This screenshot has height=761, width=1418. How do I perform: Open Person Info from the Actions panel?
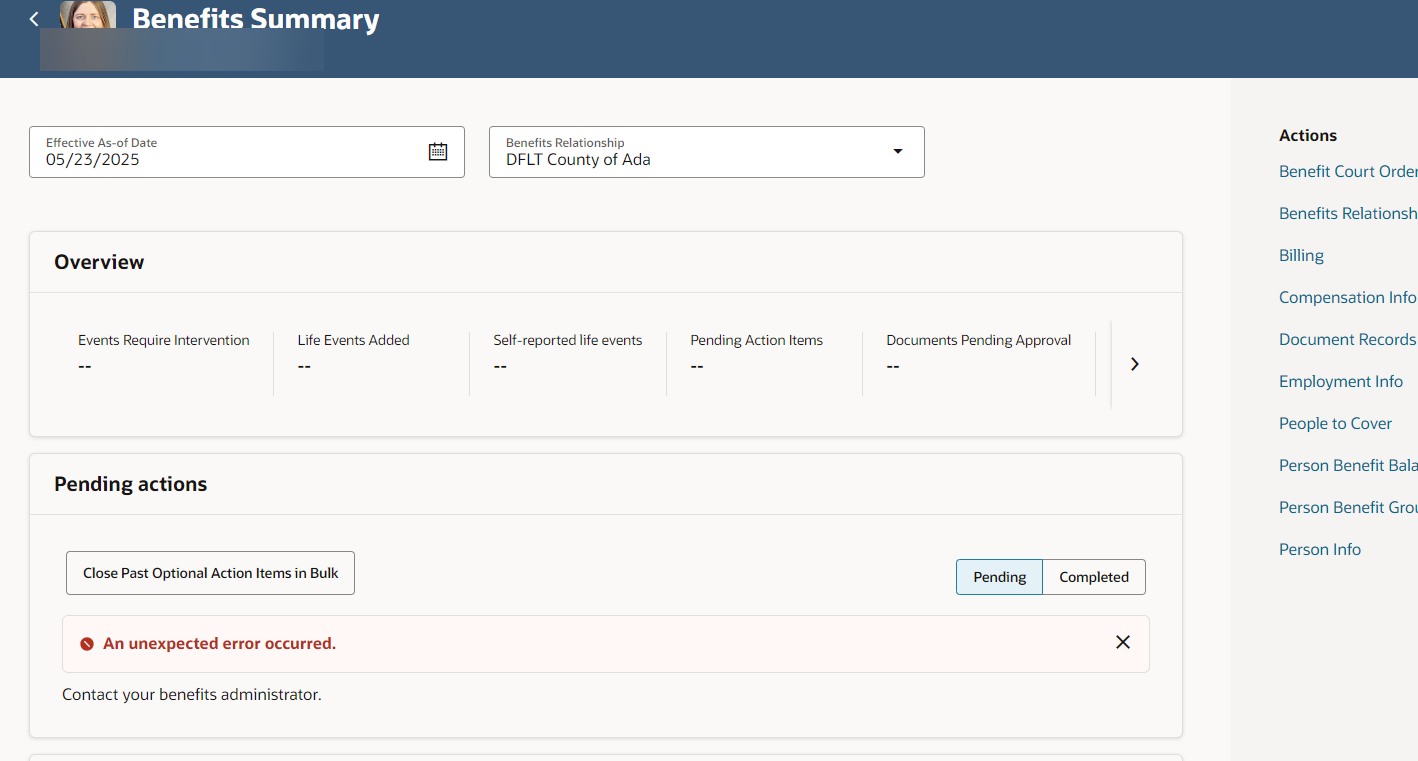[1320, 549]
